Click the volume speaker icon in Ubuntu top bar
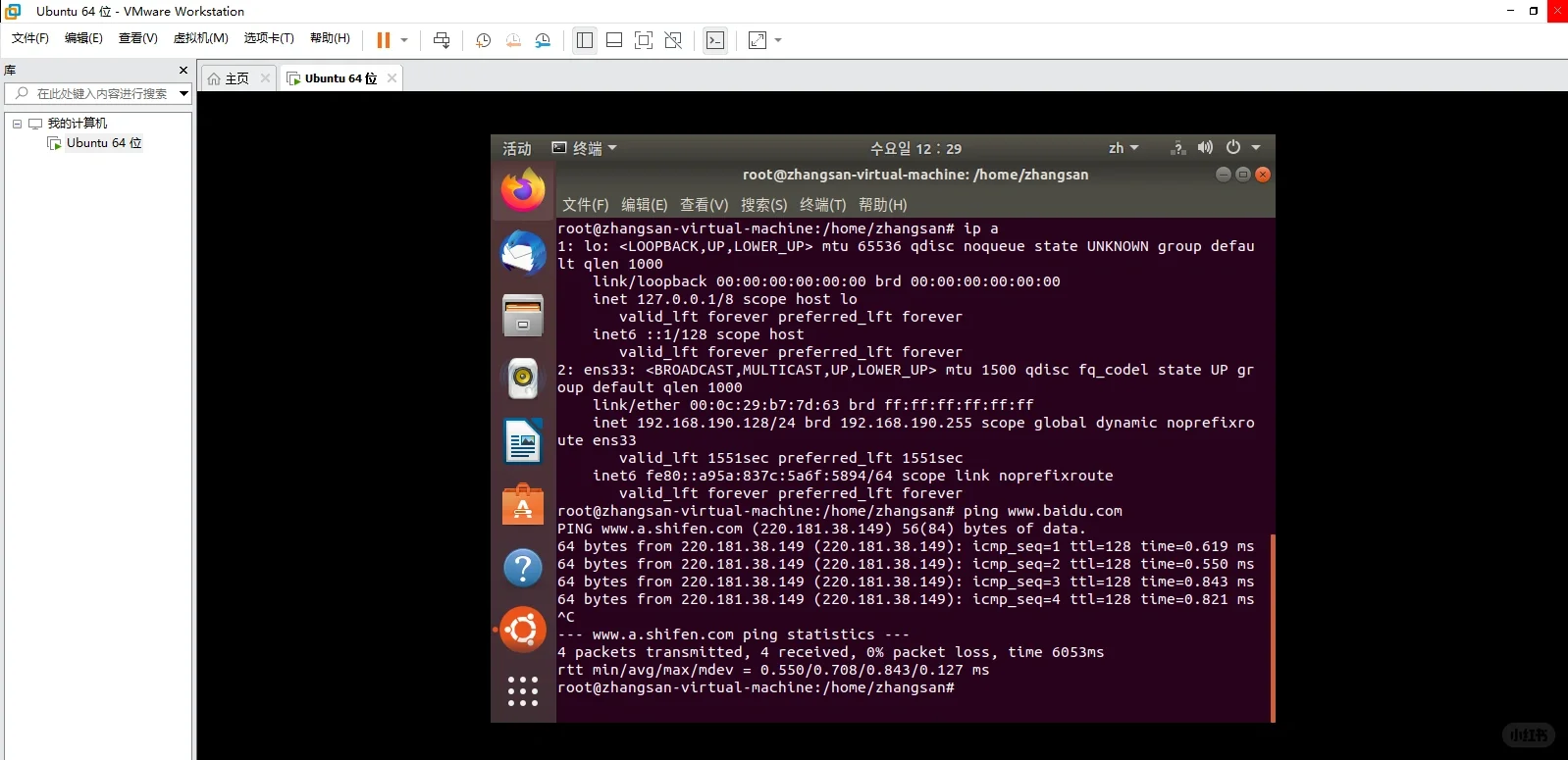Image resolution: width=1568 pixels, height=760 pixels. [1205, 148]
